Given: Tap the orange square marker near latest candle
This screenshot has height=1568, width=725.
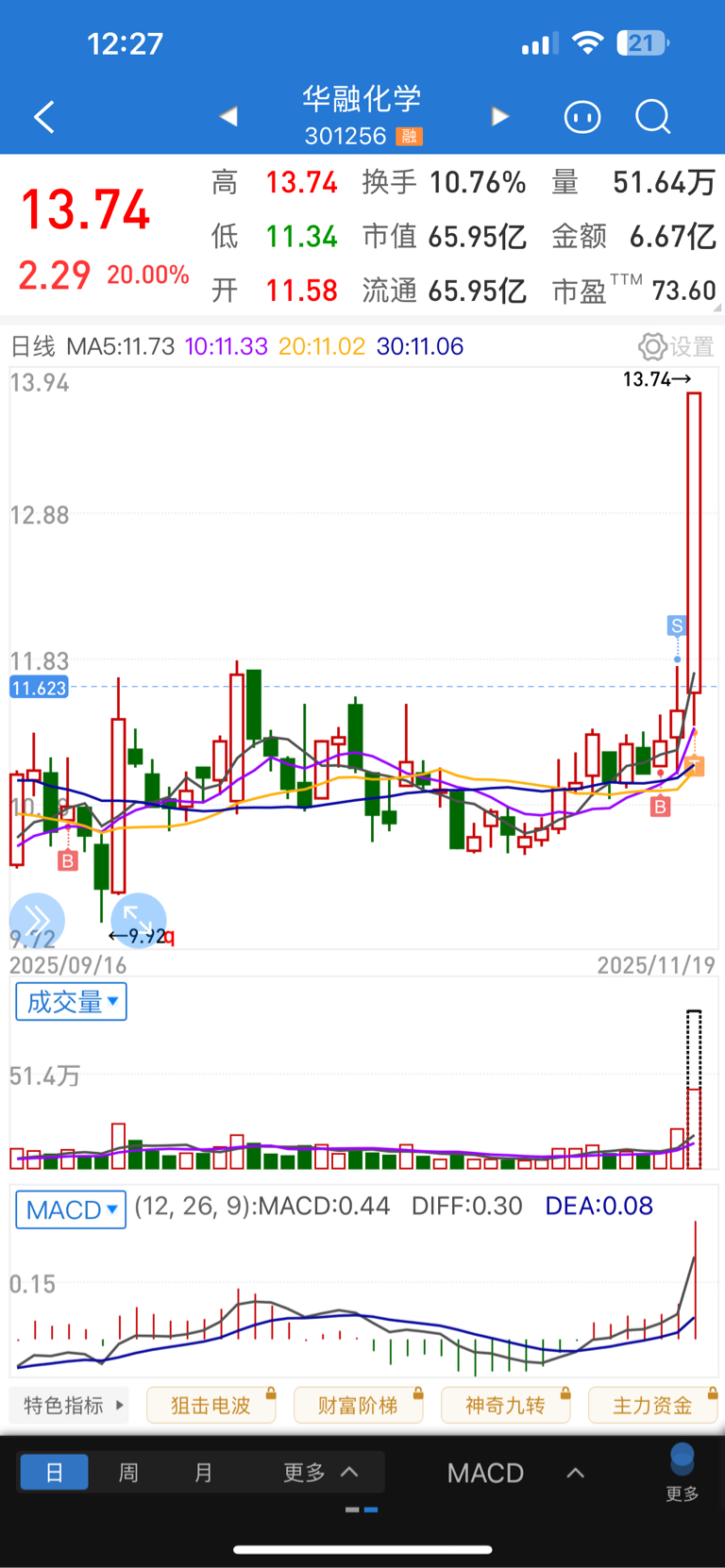Looking at the screenshot, I should pyautogui.click(x=695, y=766).
